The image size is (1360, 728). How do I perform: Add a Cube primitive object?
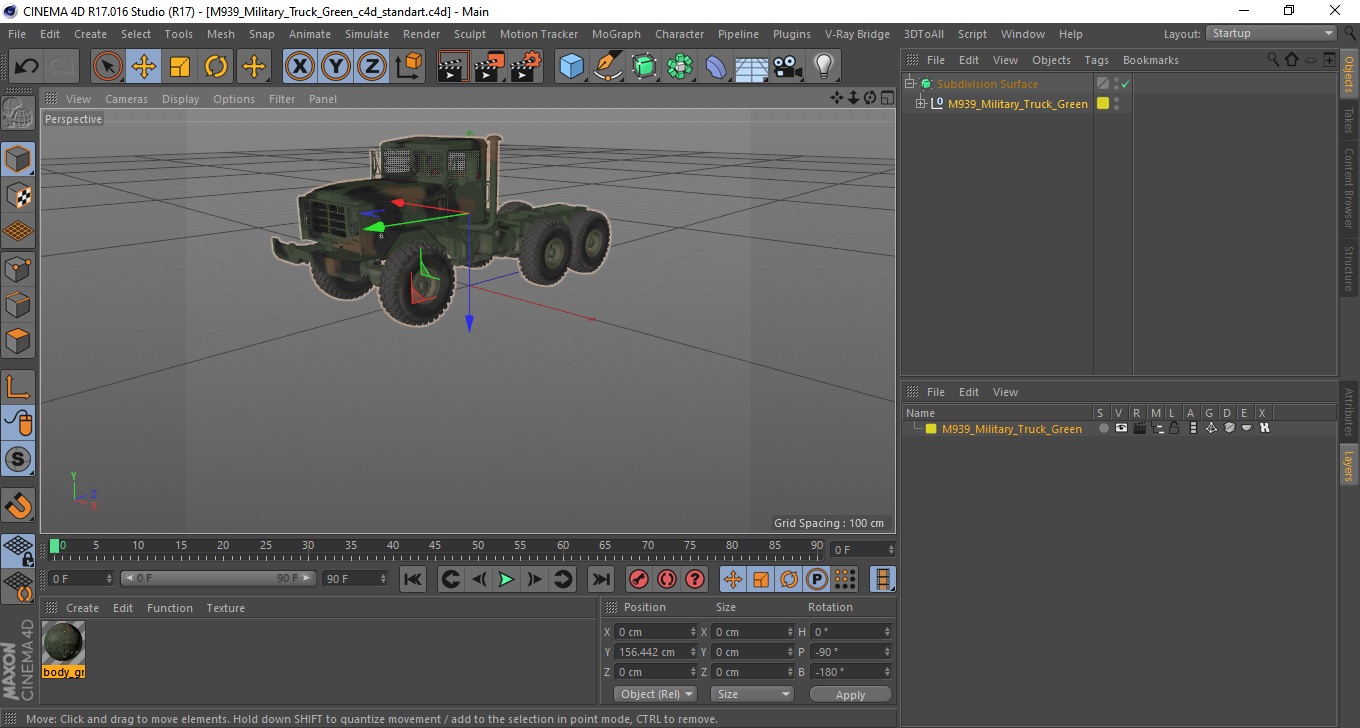[571, 67]
